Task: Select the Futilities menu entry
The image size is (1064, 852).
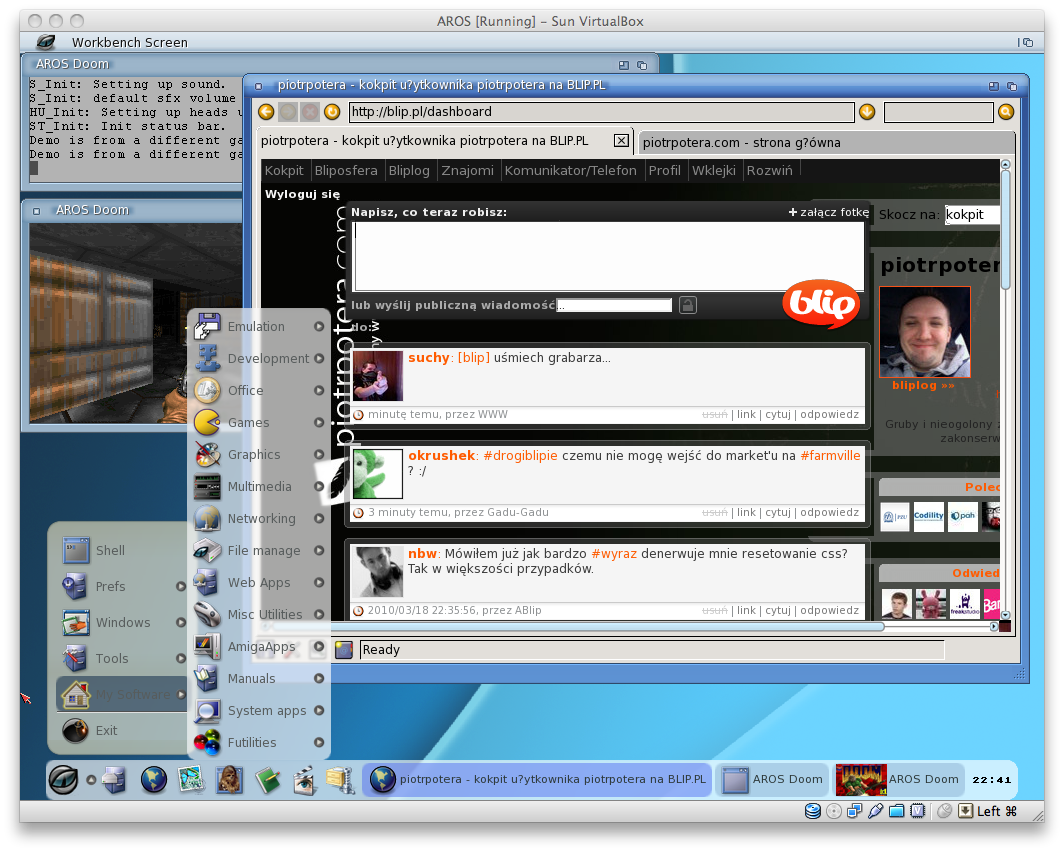Action: tap(259, 742)
